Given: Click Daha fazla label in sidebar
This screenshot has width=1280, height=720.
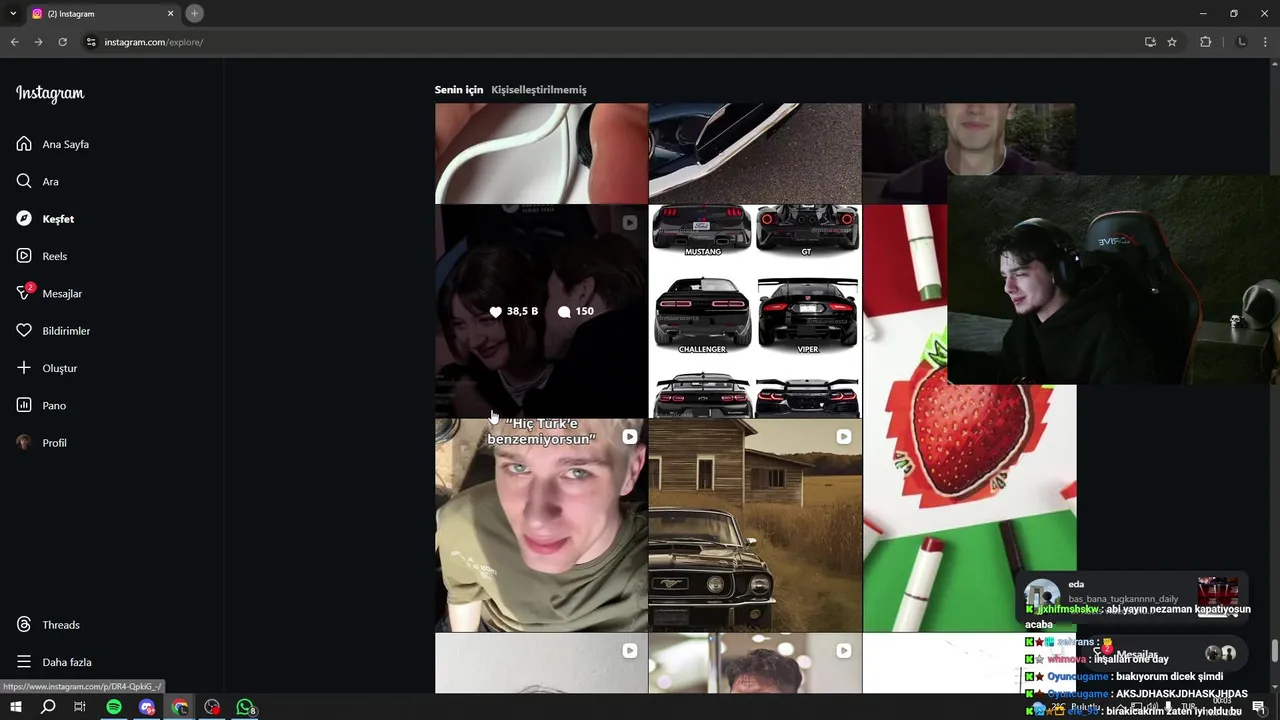Looking at the screenshot, I should [x=67, y=662].
